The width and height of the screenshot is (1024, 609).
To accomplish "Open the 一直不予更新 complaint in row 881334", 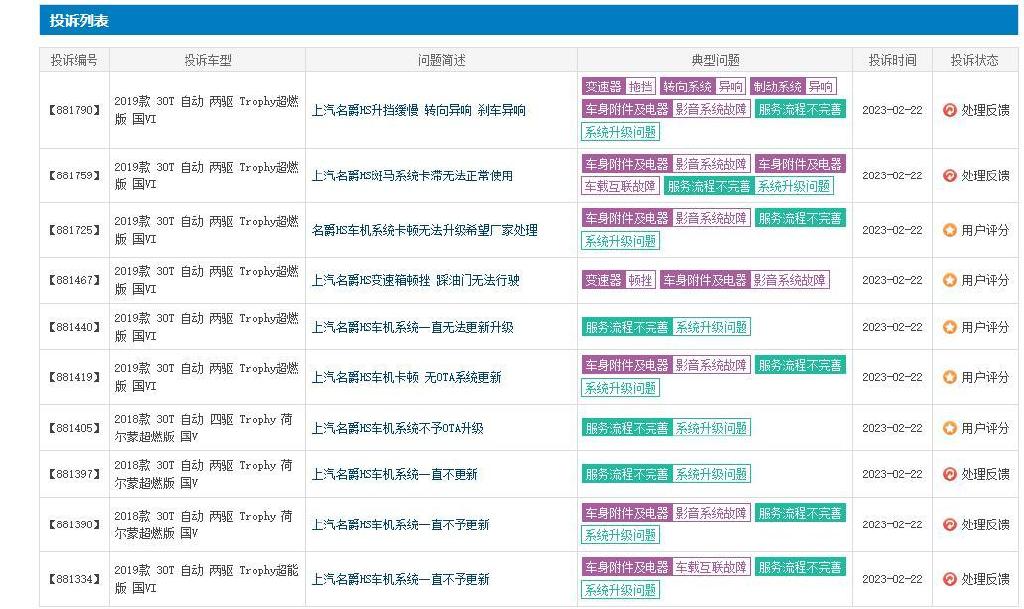I will pos(400,579).
